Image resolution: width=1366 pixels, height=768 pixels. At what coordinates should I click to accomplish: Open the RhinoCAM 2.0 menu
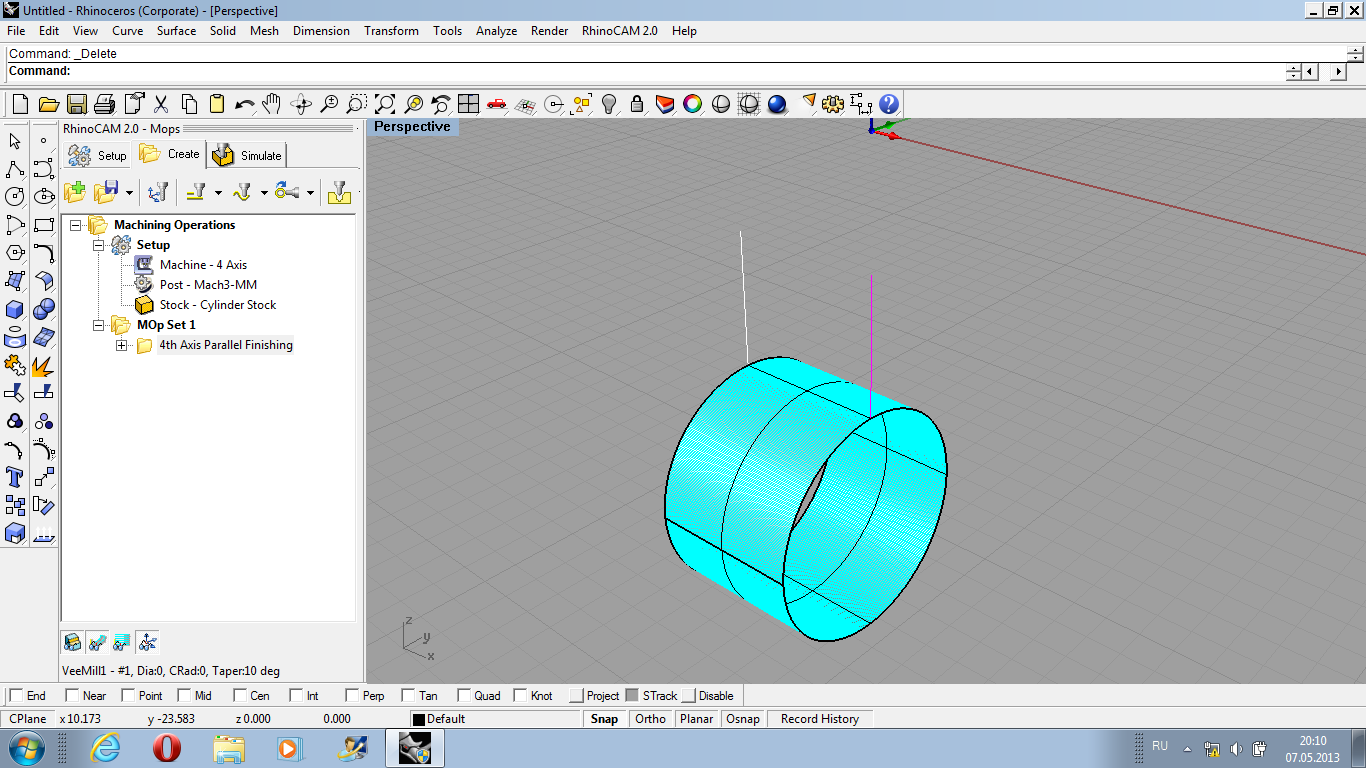tap(620, 31)
